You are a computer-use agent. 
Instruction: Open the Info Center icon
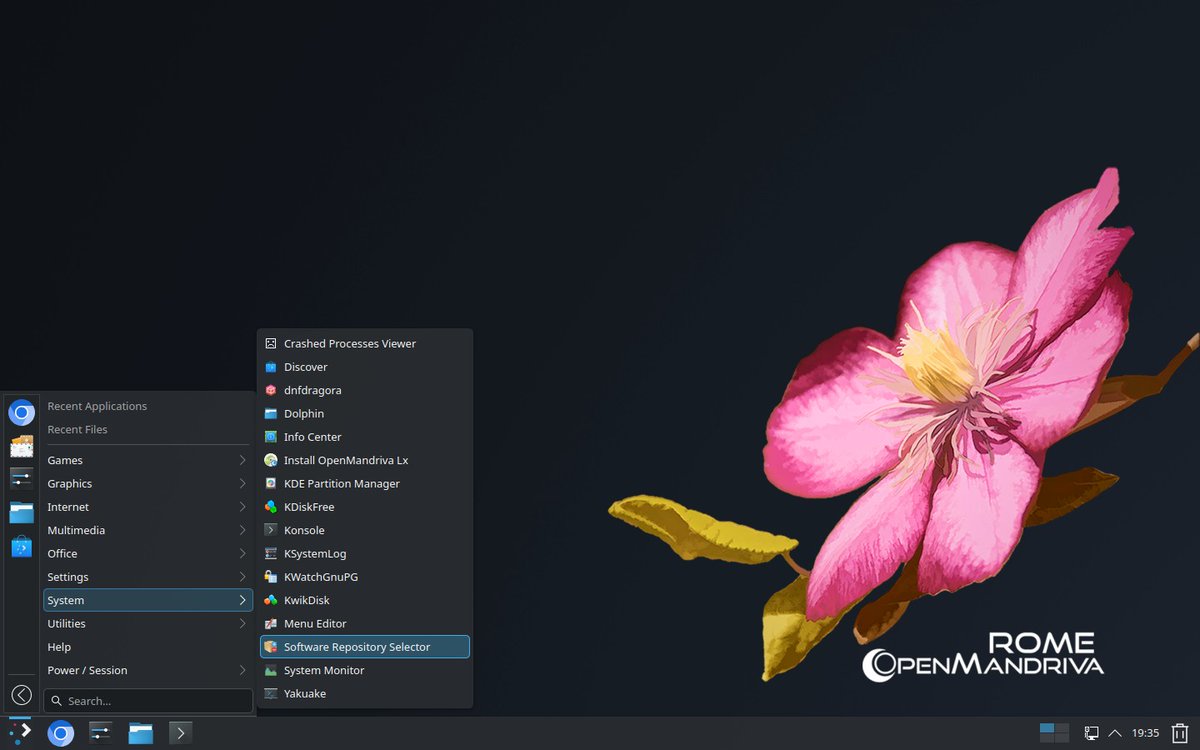click(x=270, y=437)
